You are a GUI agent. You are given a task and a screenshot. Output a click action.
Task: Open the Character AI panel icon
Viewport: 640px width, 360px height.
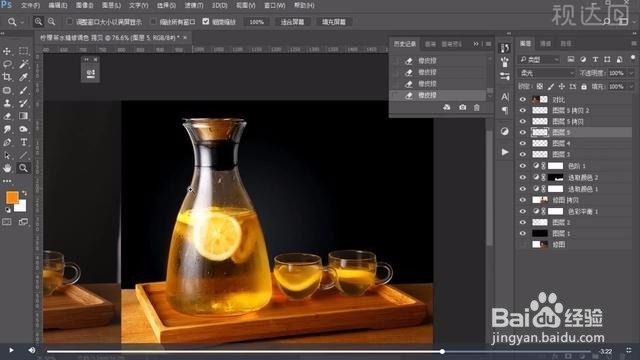pyautogui.click(x=505, y=97)
